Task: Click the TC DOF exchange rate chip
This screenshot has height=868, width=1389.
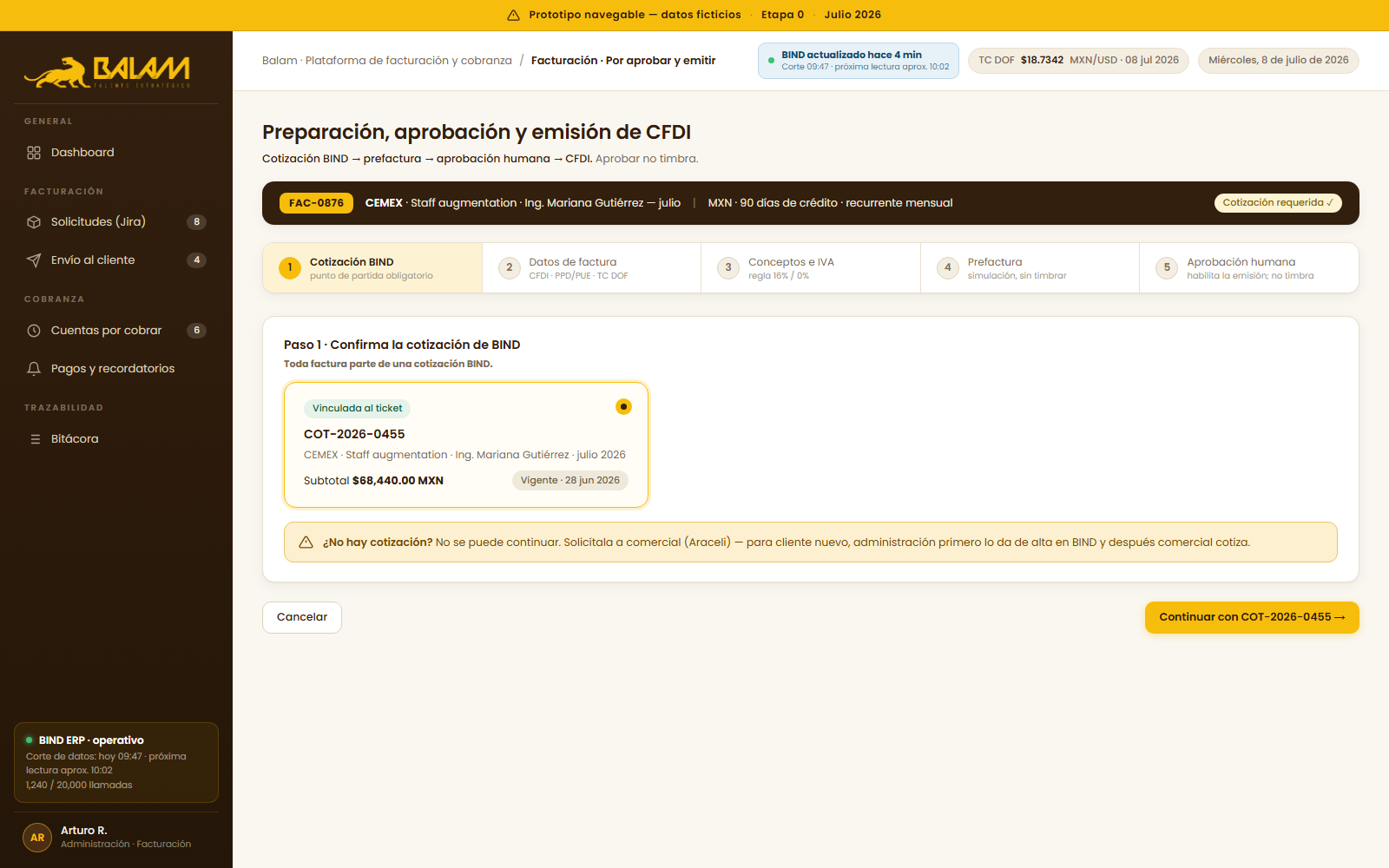Action: click(1078, 61)
